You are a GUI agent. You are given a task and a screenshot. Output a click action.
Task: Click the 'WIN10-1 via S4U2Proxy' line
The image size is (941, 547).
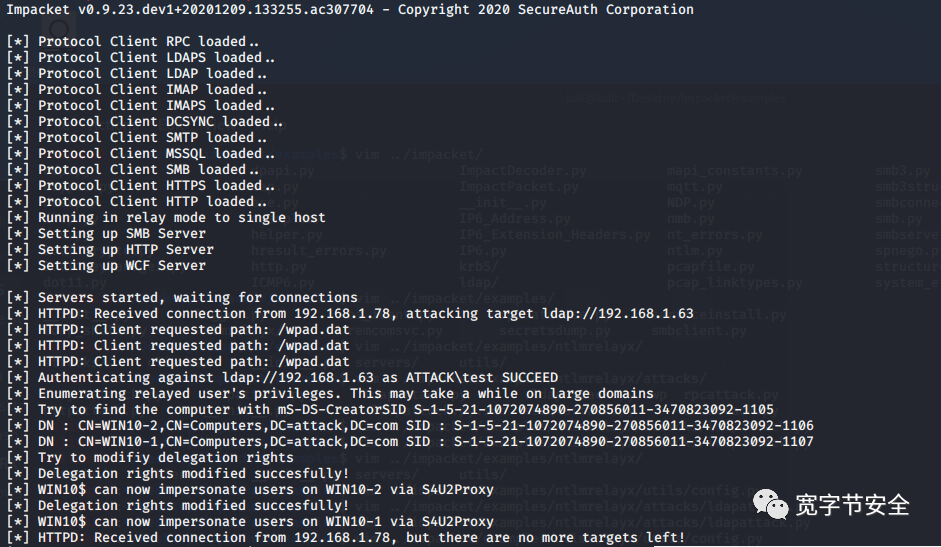(x=250, y=522)
